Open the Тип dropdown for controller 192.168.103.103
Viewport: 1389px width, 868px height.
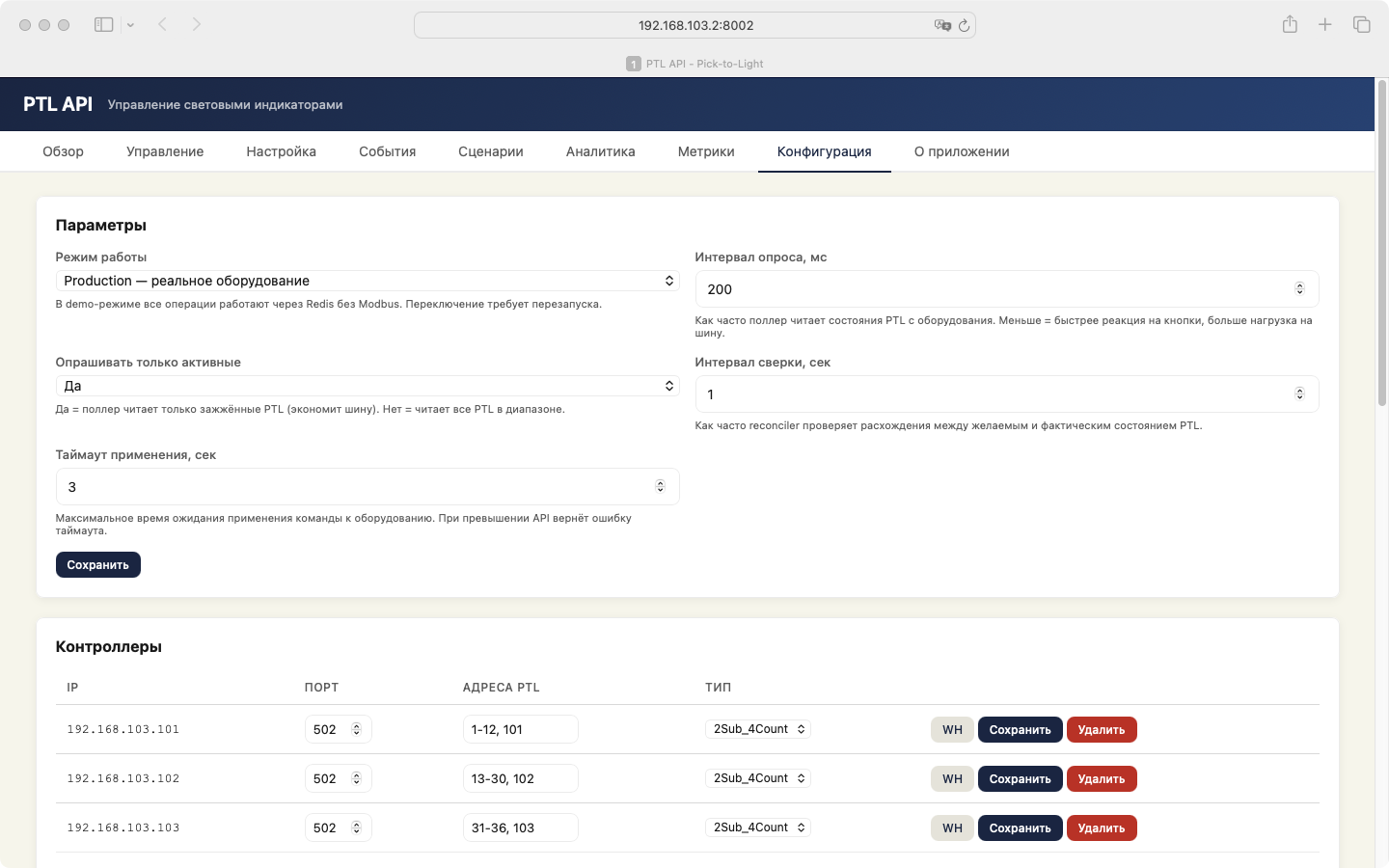coord(758,827)
